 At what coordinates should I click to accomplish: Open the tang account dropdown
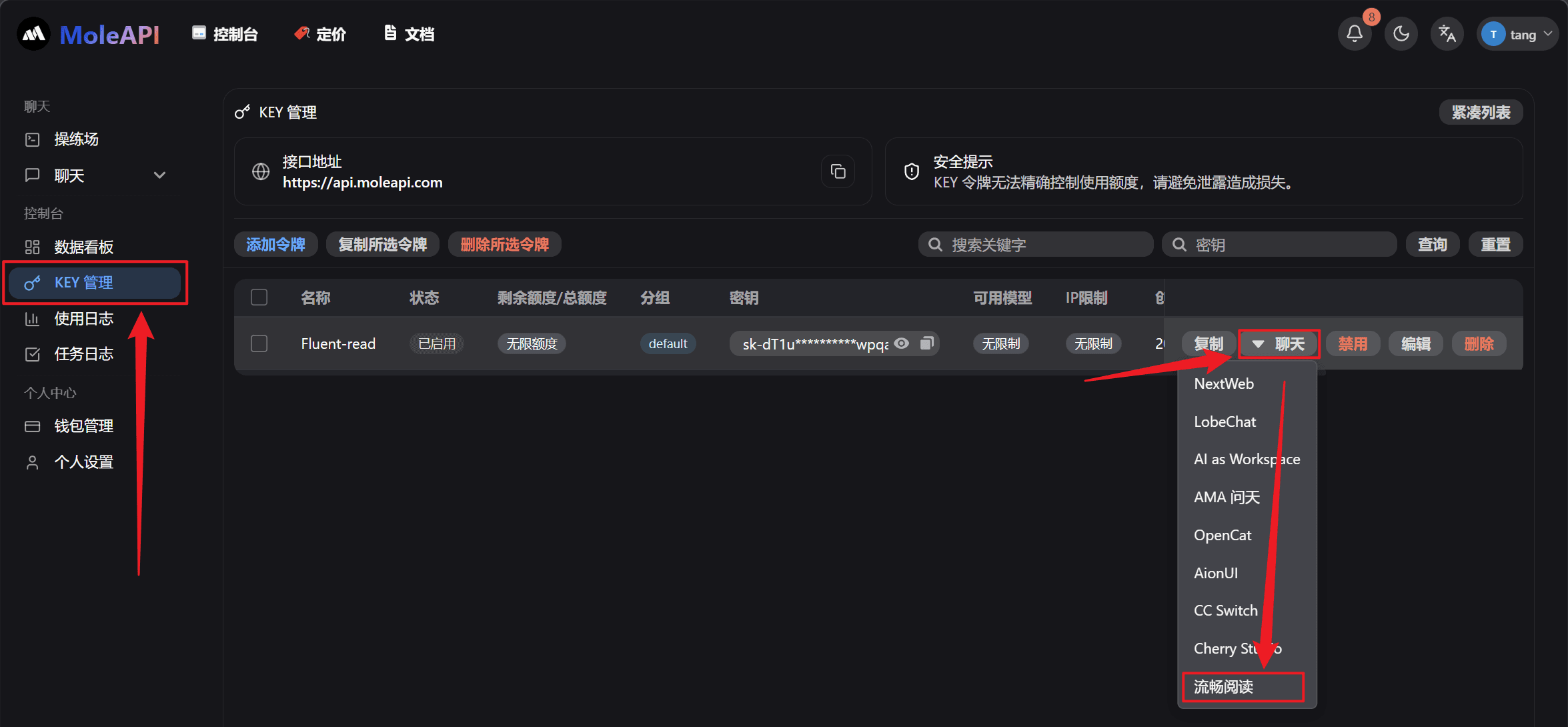(x=1518, y=33)
